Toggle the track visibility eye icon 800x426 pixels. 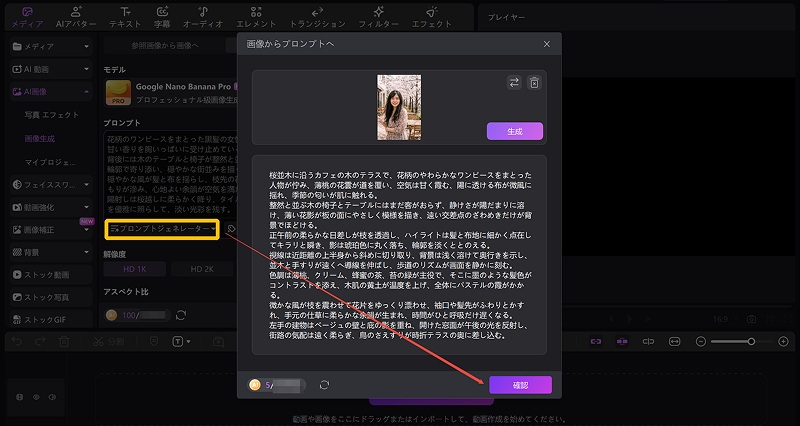click(38, 397)
